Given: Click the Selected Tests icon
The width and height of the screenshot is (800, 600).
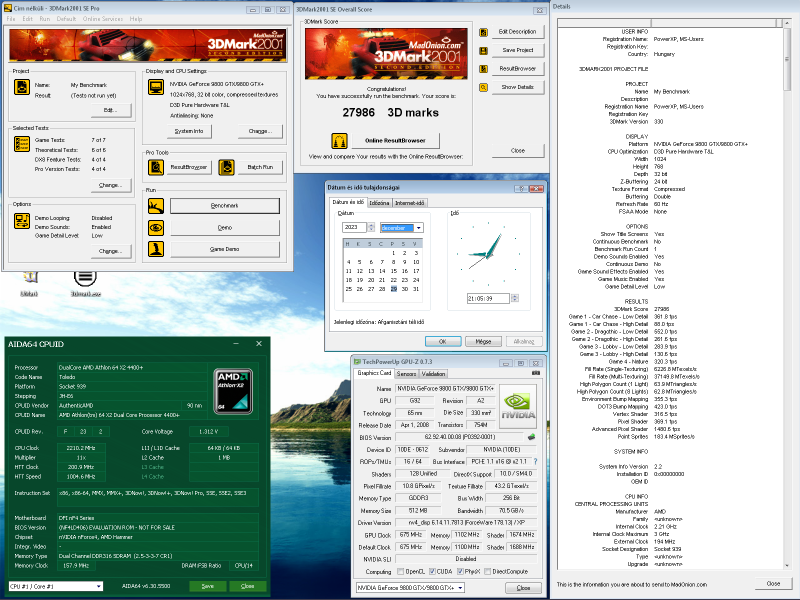Looking at the screenshot, I should tap(21, 144).
